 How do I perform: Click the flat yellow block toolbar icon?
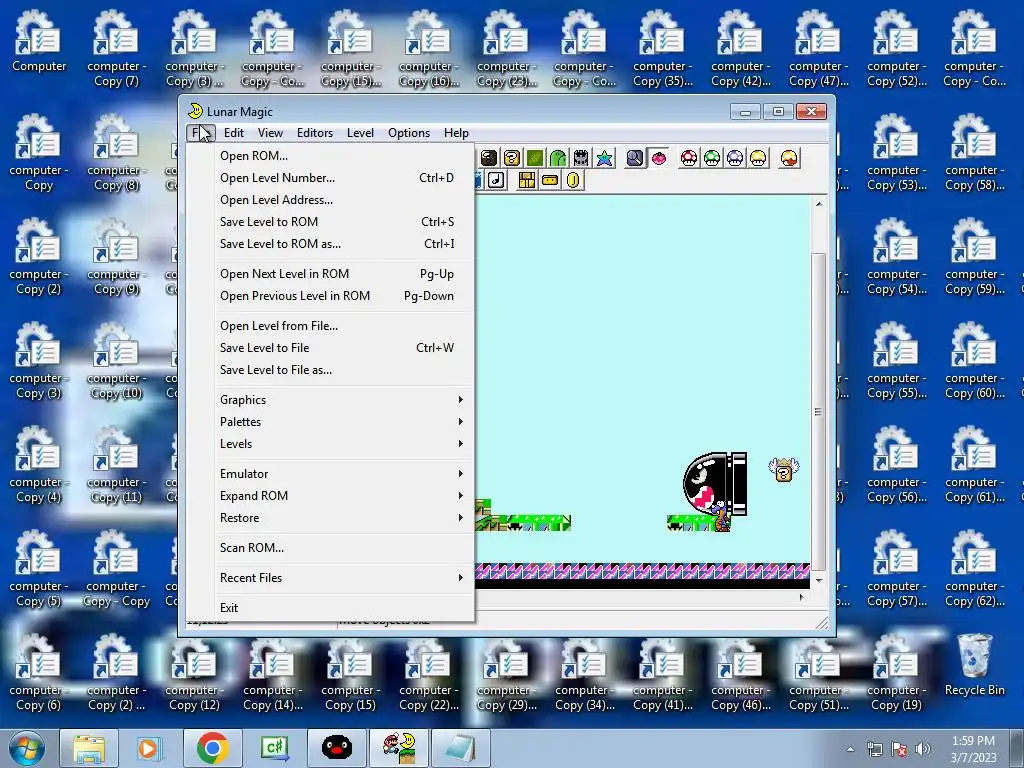tap(550, 180)
